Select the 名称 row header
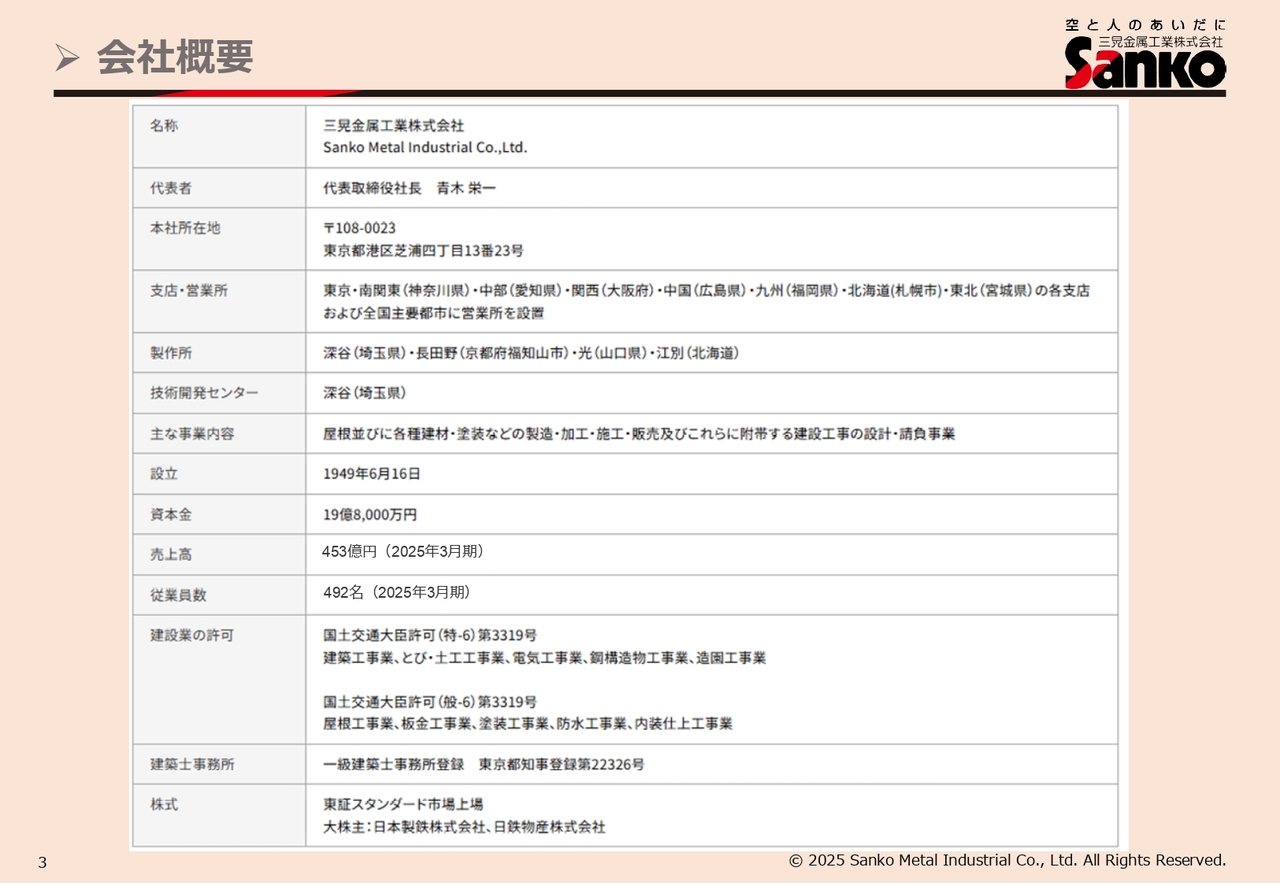1280x886 pixels. point(162,126)
